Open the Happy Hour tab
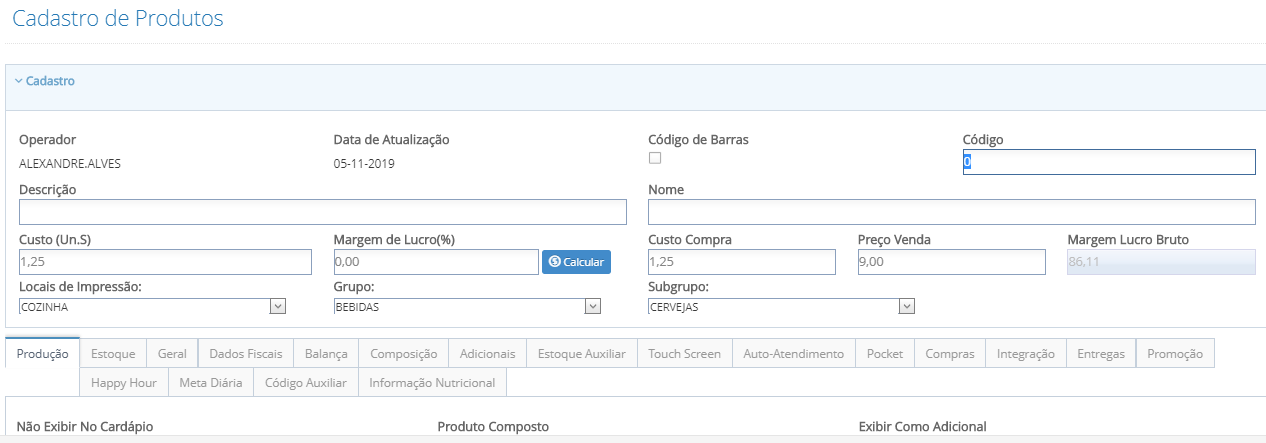Screen dimensions: 1266x443 [x=124, y=383]
